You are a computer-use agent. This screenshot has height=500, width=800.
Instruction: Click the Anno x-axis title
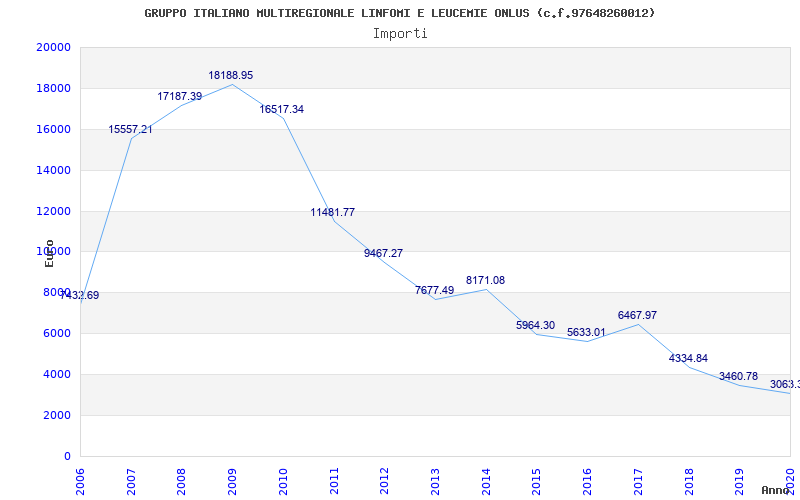pyautogui.click(x=776, y=490)
